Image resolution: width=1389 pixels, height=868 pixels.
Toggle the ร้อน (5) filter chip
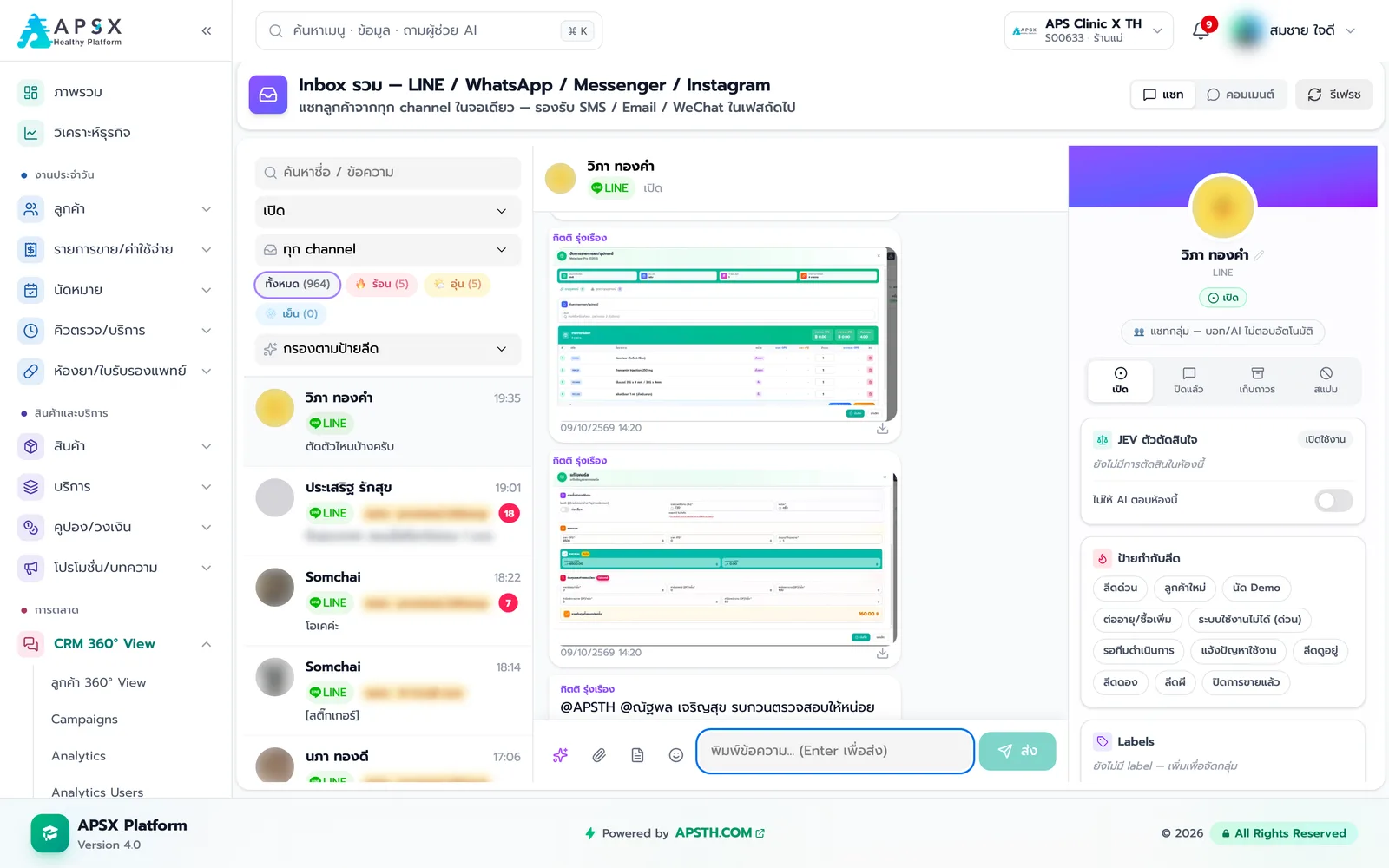382,284
